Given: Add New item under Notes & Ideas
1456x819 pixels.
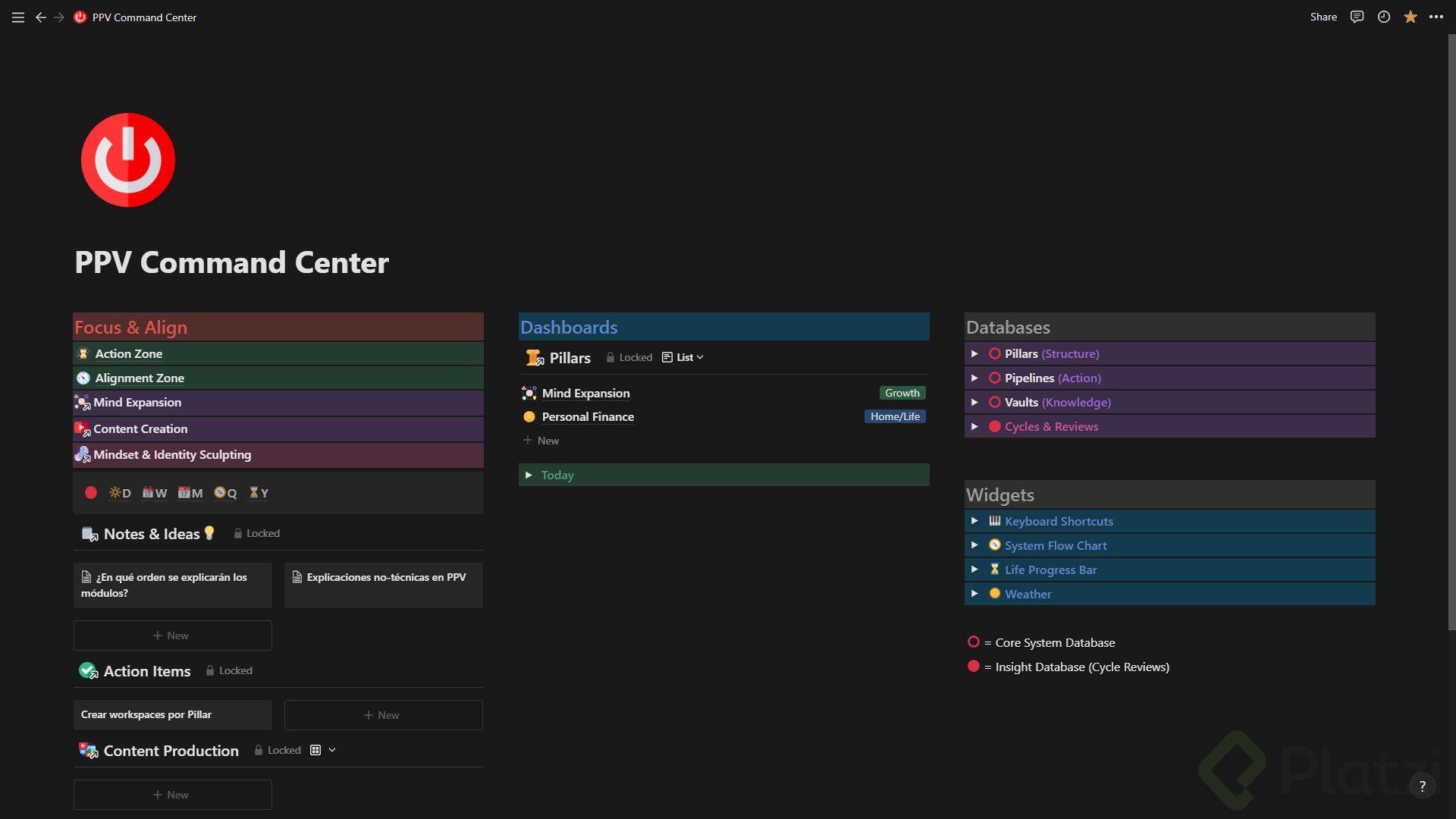Looking at the screenshot, I should (172, 635).
